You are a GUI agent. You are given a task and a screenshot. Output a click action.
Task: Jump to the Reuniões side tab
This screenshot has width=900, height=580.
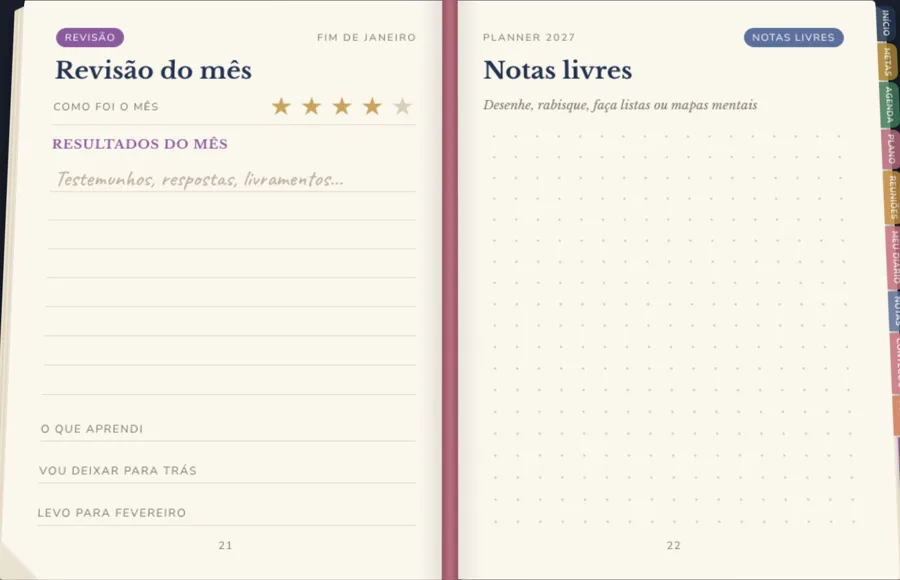pyautogui.click(x=893, y=197)
